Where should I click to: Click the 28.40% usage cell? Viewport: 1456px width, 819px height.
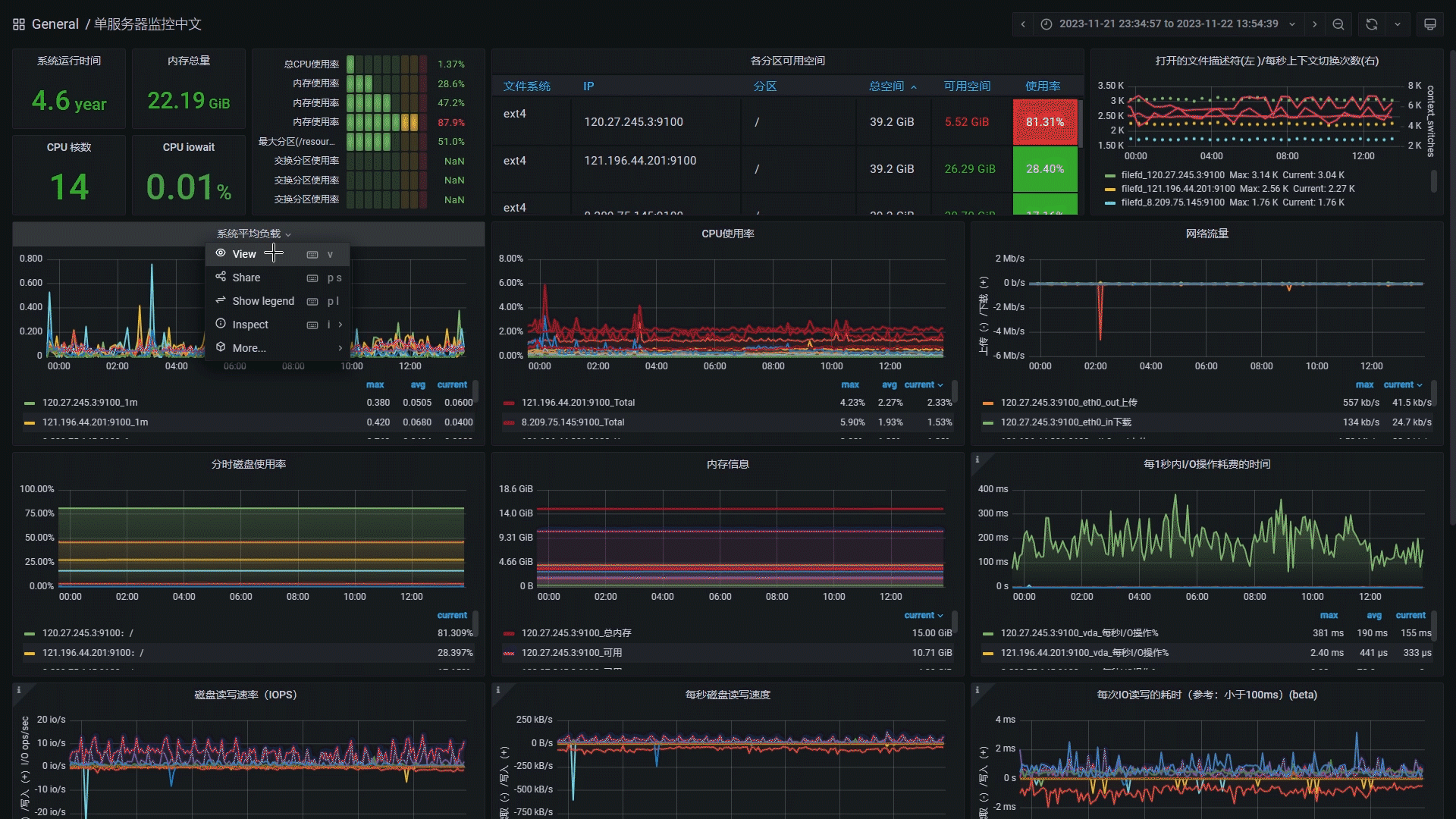coord(1045,169)
